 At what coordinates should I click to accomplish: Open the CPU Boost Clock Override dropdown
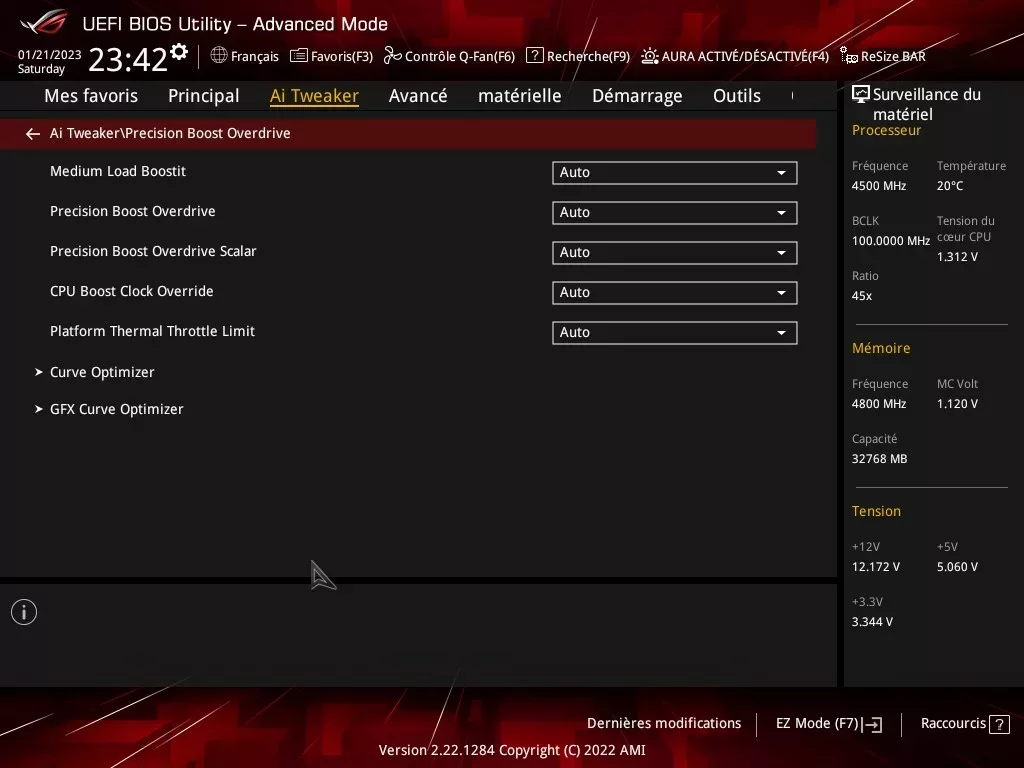(674, 292)
